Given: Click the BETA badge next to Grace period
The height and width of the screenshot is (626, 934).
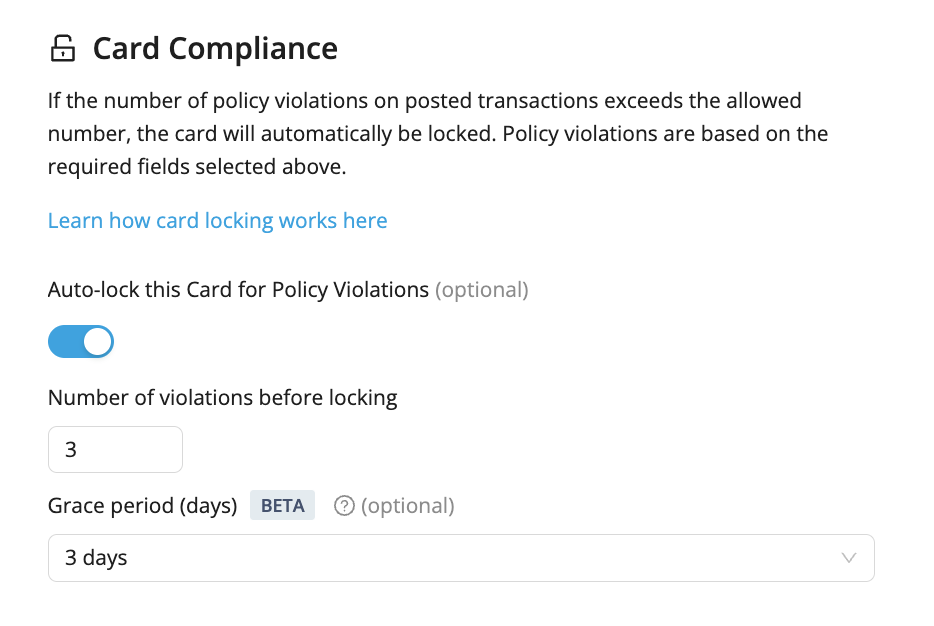Looking at the screenshot, I should point(282,505).
